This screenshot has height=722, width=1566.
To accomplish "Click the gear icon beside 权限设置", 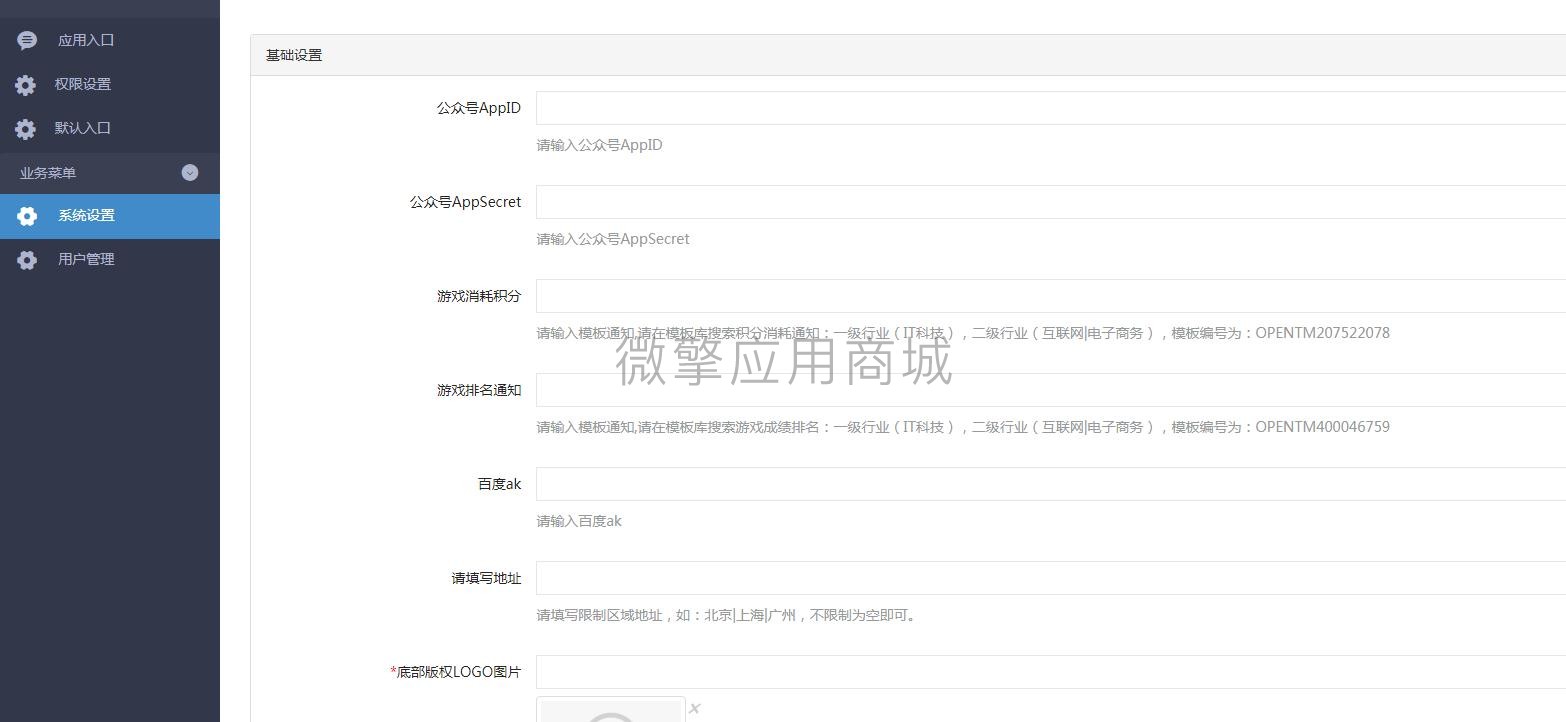I will [25, 85].
